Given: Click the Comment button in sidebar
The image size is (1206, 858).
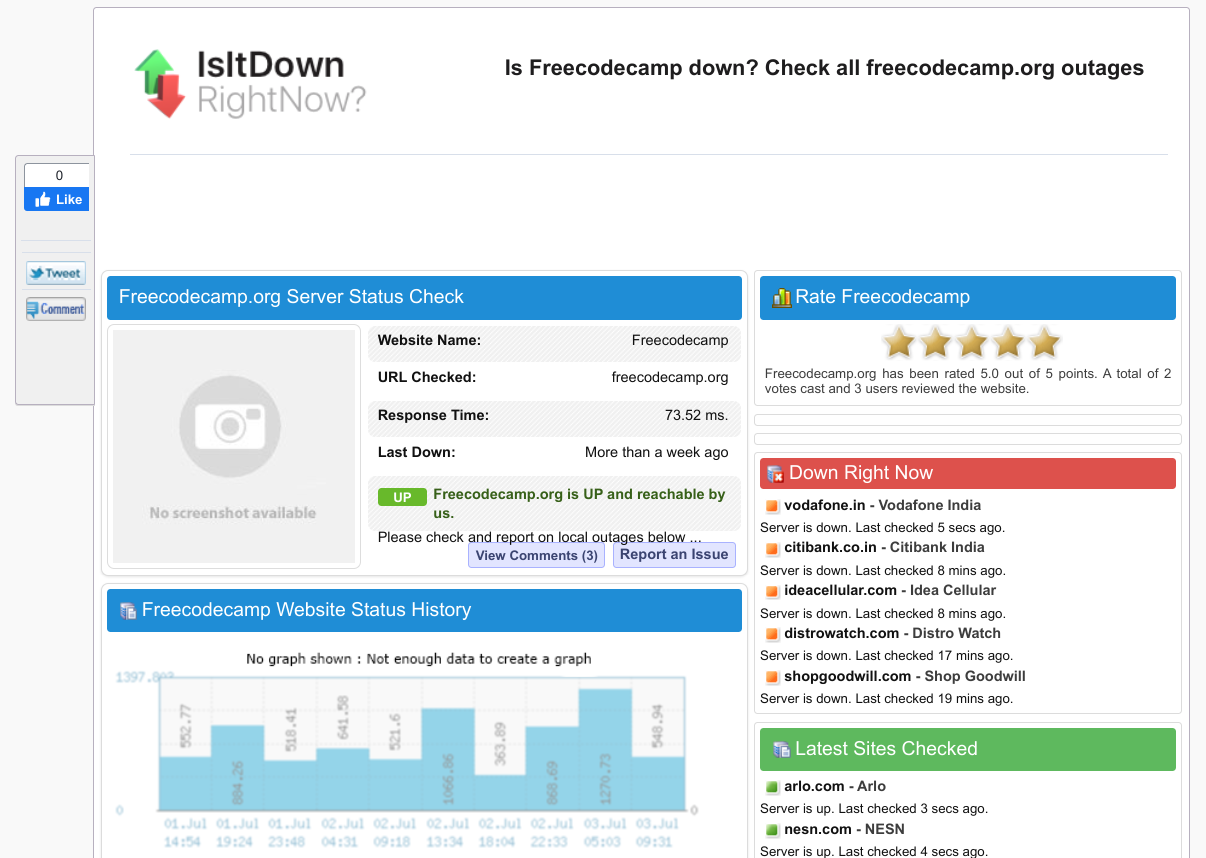Looking at the screenshot, I should point(56,309).
